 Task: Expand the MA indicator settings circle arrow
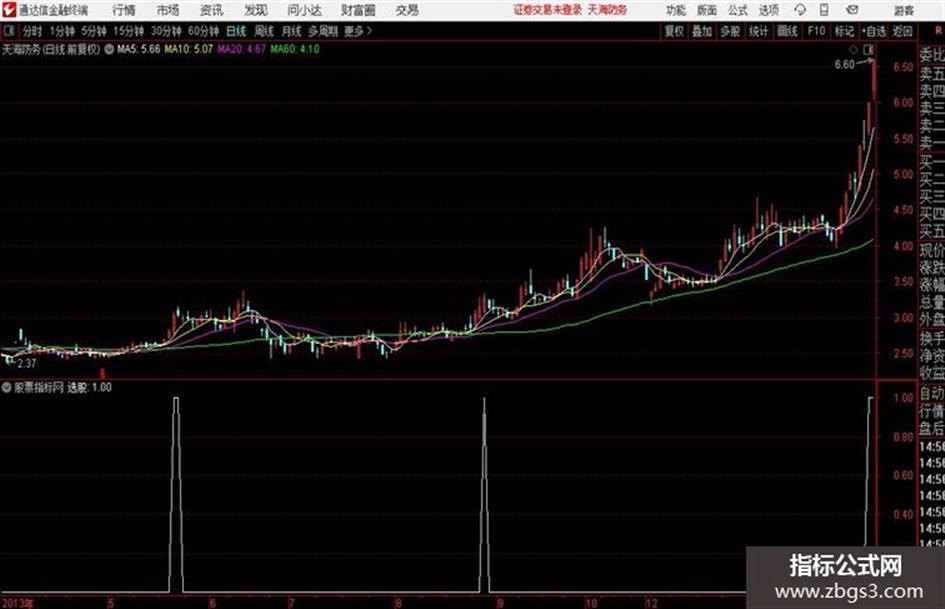109,49
